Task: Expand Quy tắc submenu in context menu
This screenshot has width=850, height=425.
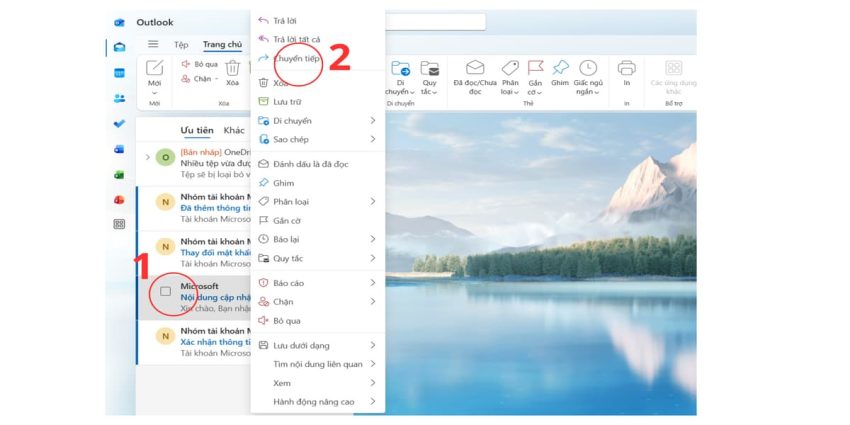Action: tap(318, 258)
